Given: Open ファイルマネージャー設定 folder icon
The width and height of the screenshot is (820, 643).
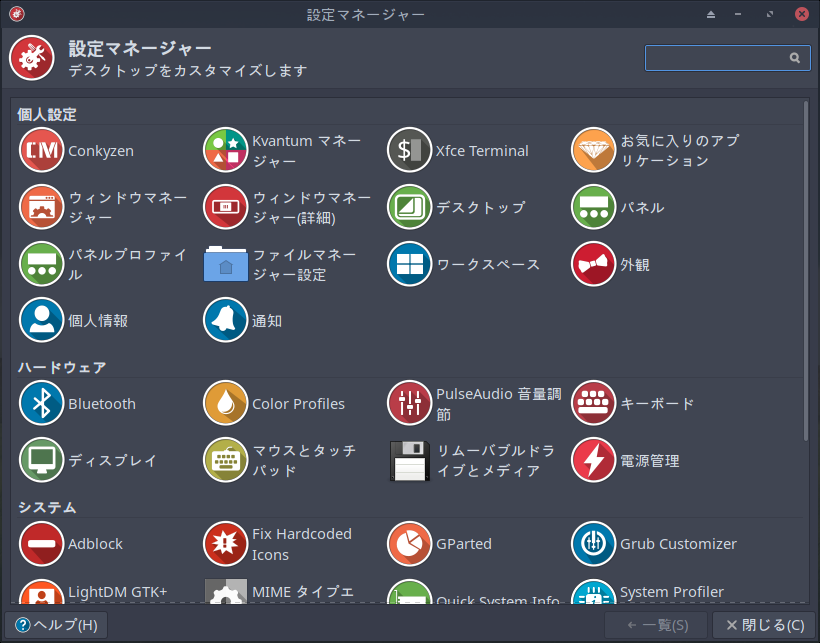Looking at the screenshot, I should pos(225,264).
